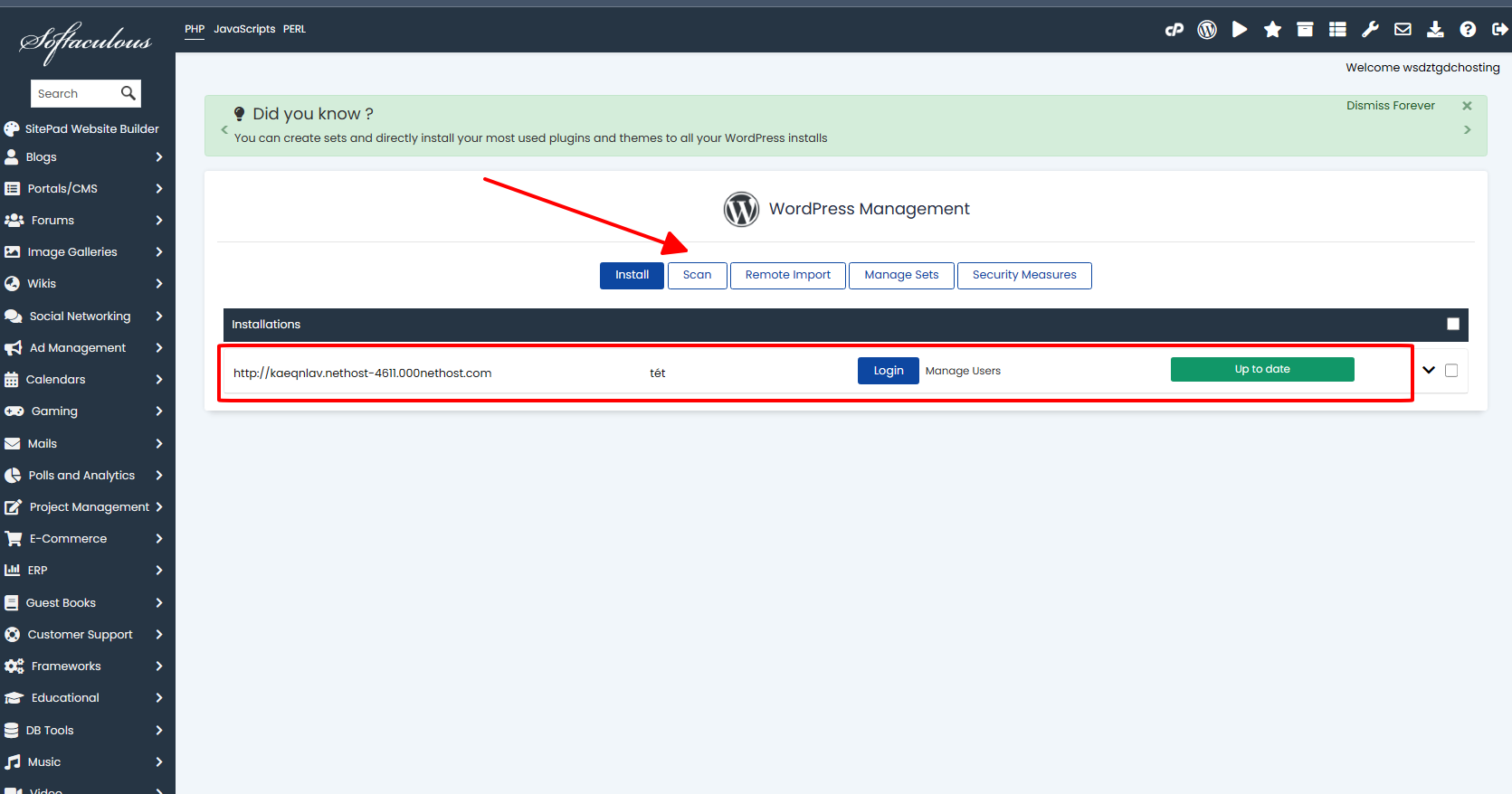Expand the Portals/CMS category arrow
1512x794 pixels.
coord(159,188)
